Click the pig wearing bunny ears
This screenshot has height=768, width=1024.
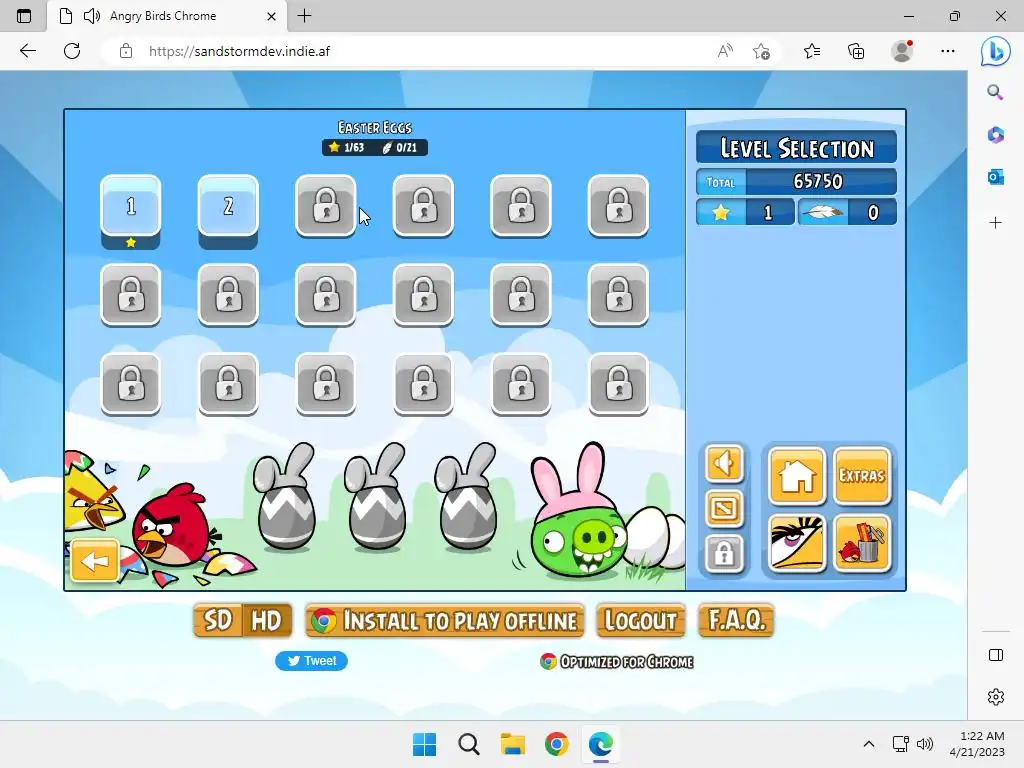click(x=578, y=513)
